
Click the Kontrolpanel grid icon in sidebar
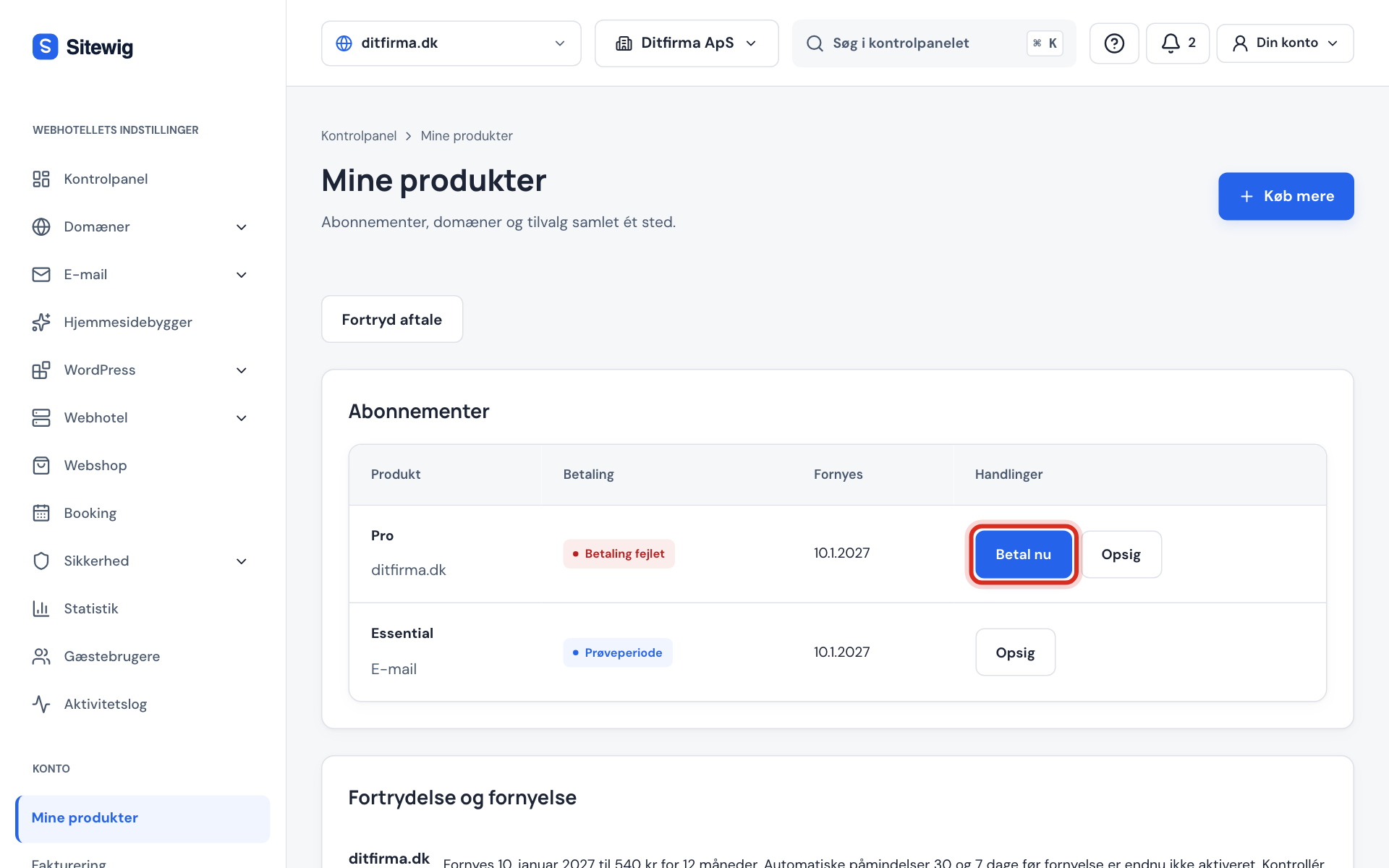click(41, 179)
